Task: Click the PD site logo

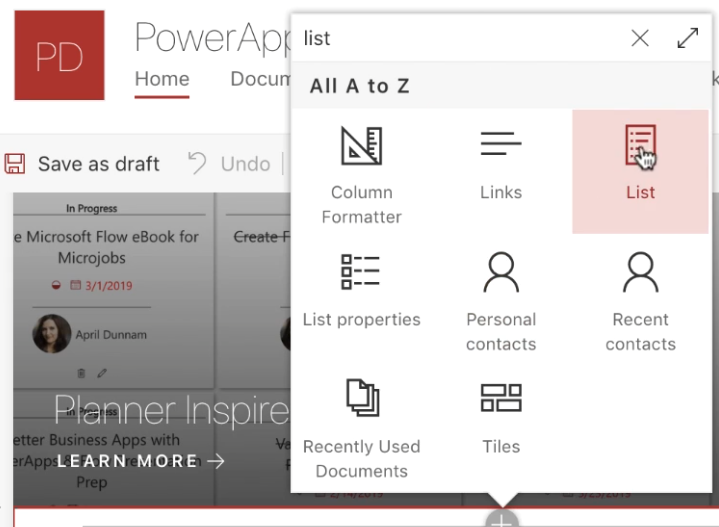Action: pyautogui.click(x=60, y=55)
